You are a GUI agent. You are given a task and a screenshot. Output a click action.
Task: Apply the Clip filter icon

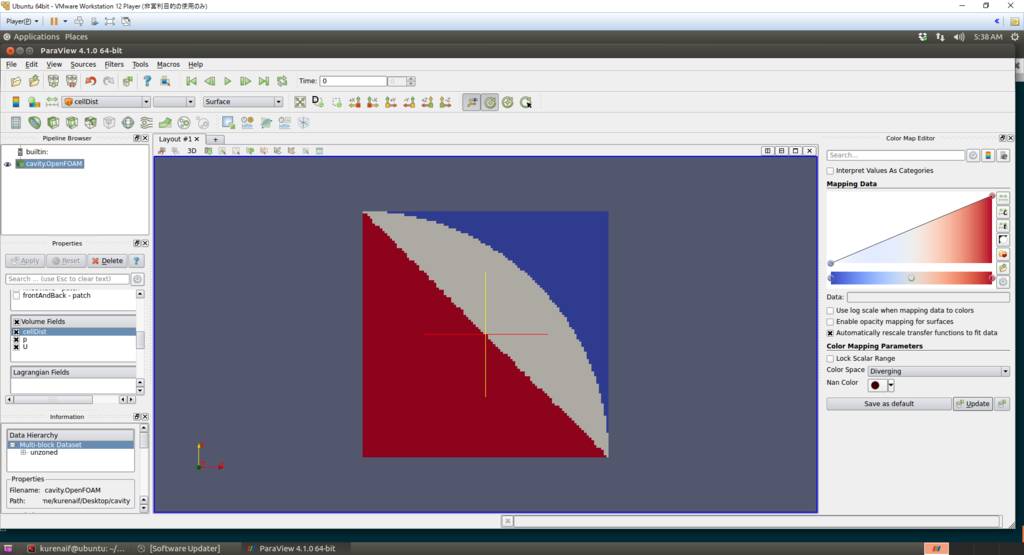53,123
